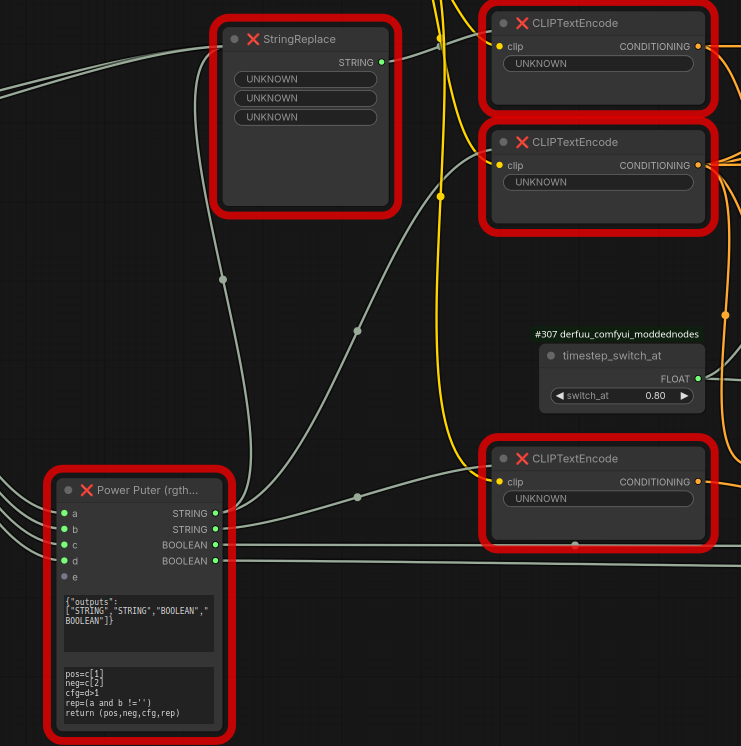Click input port c on Power Puter
Image resolution: width=741 pixels, height=746 pixels.
click(x=64, y=545)
